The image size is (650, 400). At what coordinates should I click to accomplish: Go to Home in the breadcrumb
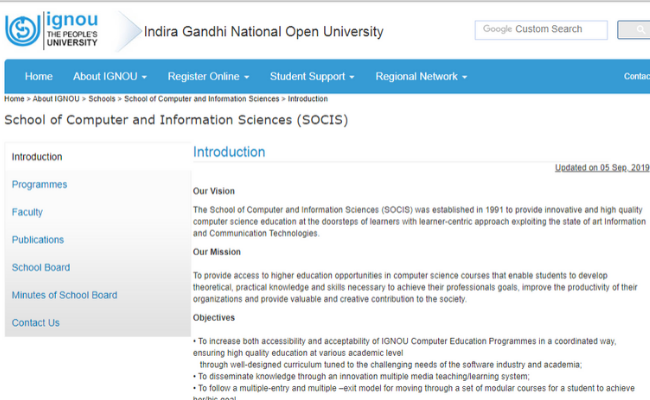pyautogui.click(x=14, y=99)
